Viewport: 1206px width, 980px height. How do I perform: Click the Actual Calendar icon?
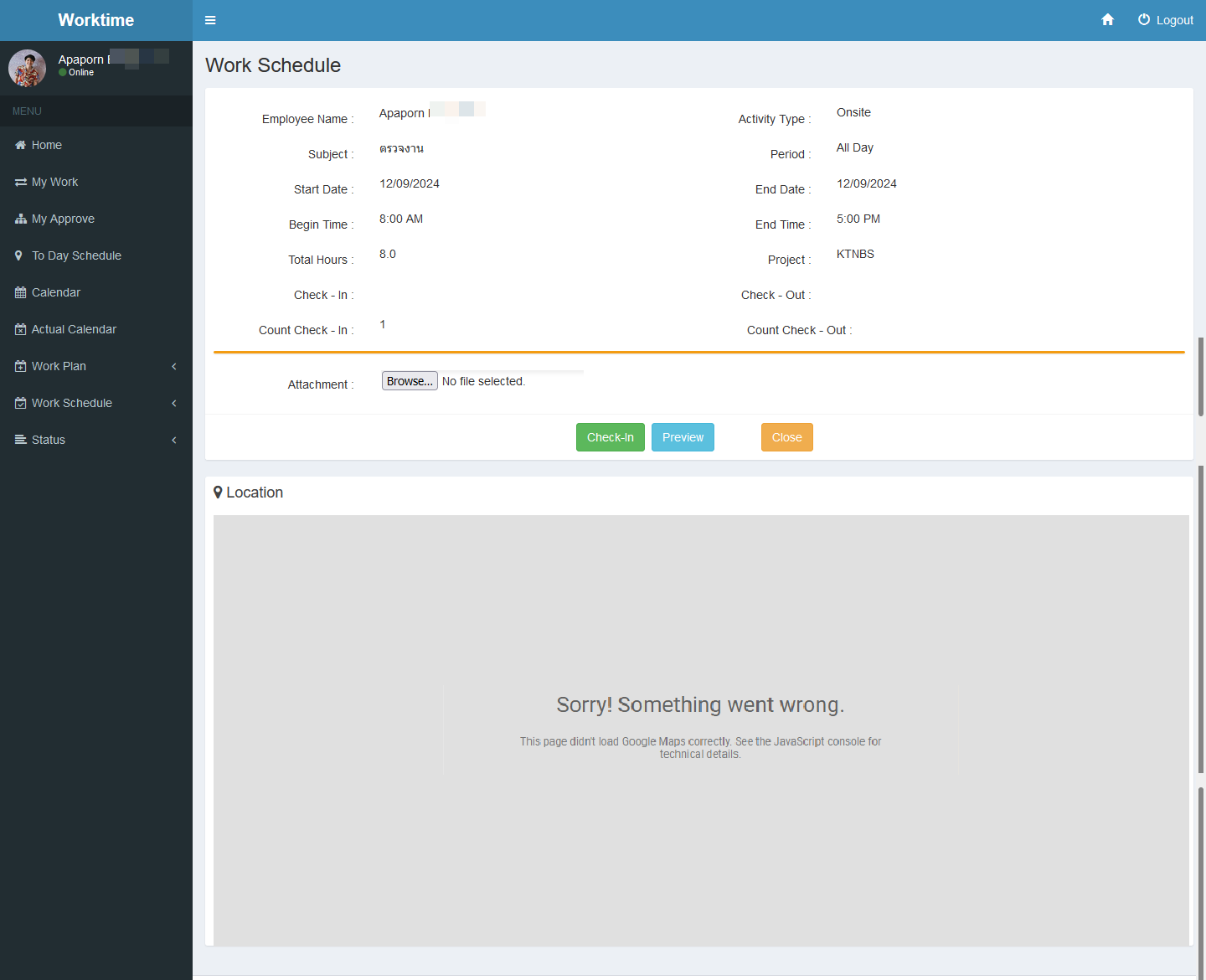(x=20, y=329)
